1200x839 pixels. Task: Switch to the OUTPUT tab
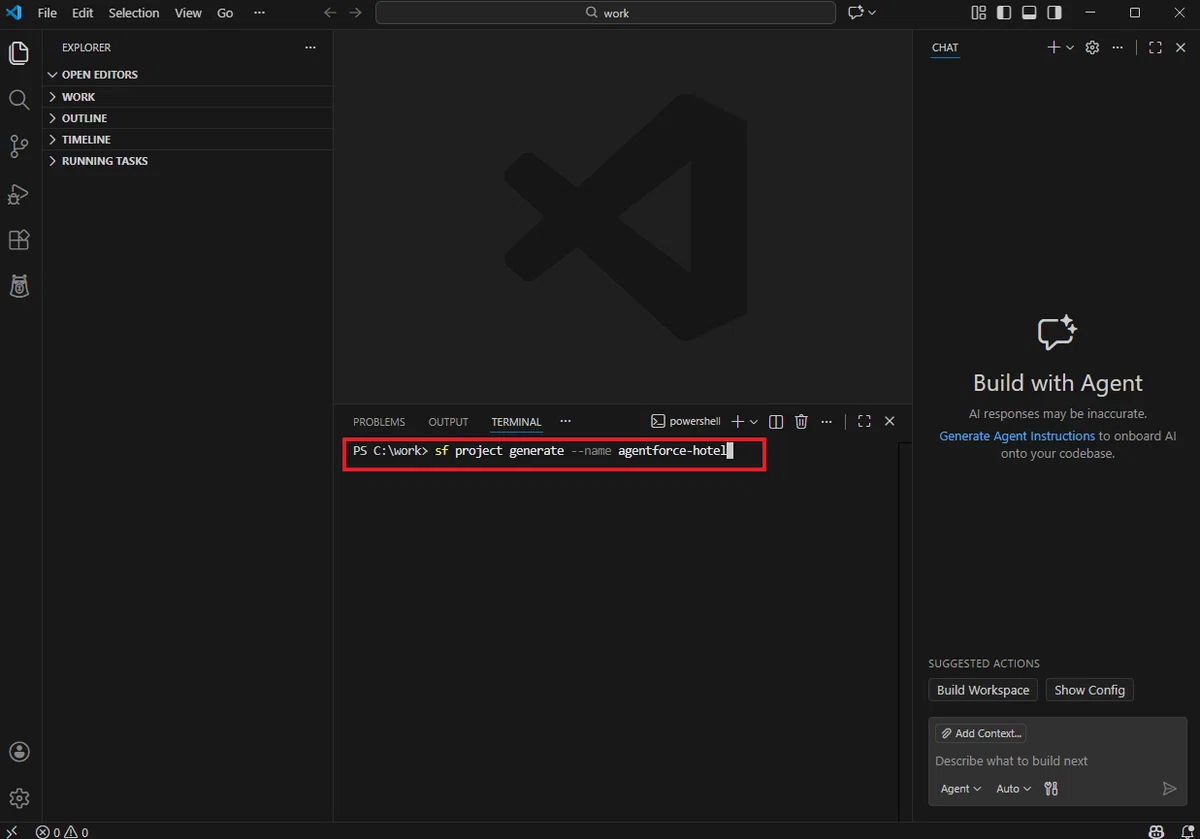[448, 422]
